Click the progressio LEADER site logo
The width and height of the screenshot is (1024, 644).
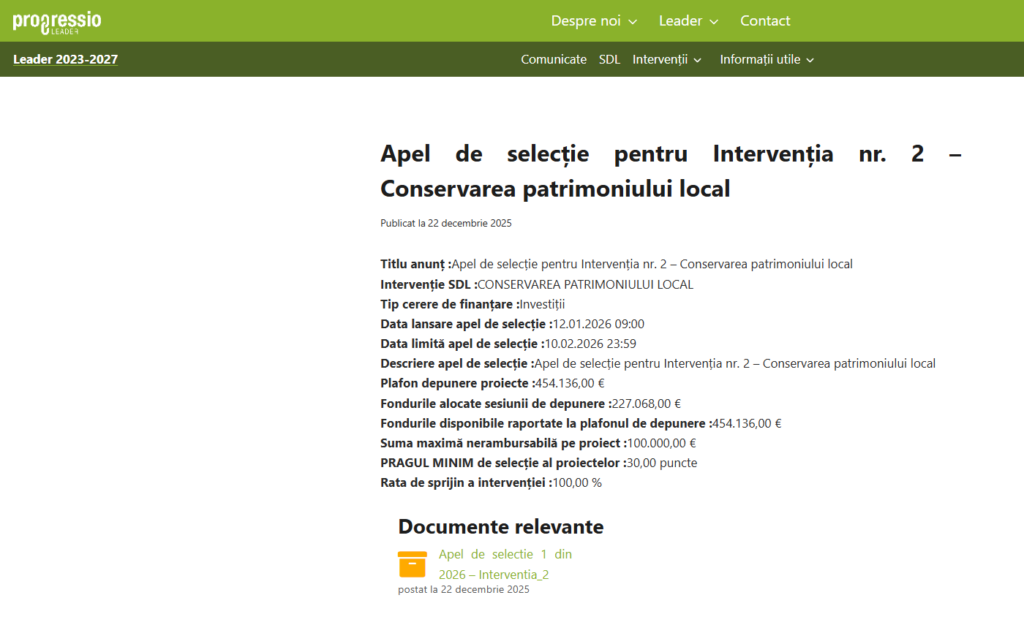click(x=55, y=20)
